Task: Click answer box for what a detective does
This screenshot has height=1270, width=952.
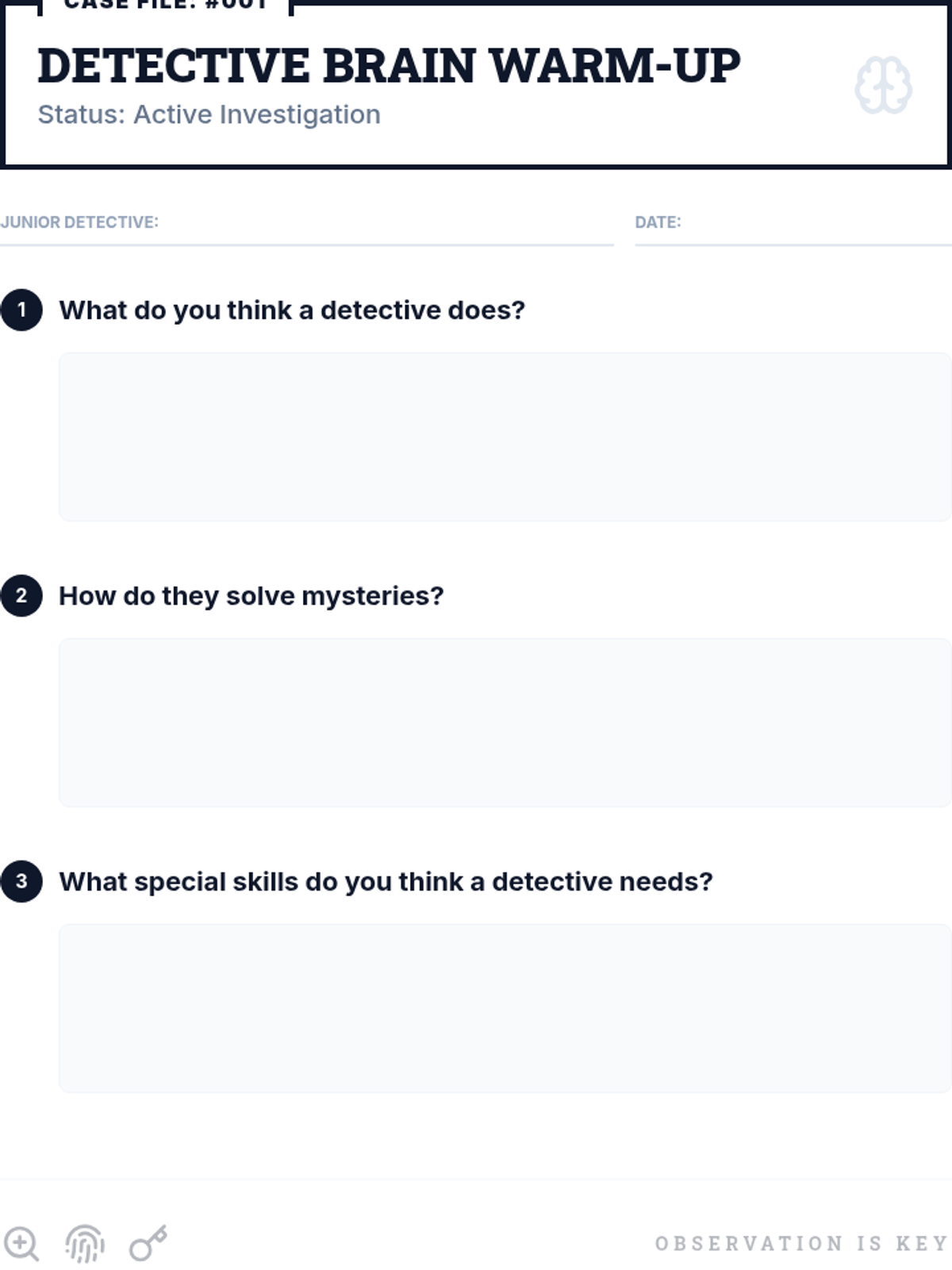Action: click(x=505, y=437)
